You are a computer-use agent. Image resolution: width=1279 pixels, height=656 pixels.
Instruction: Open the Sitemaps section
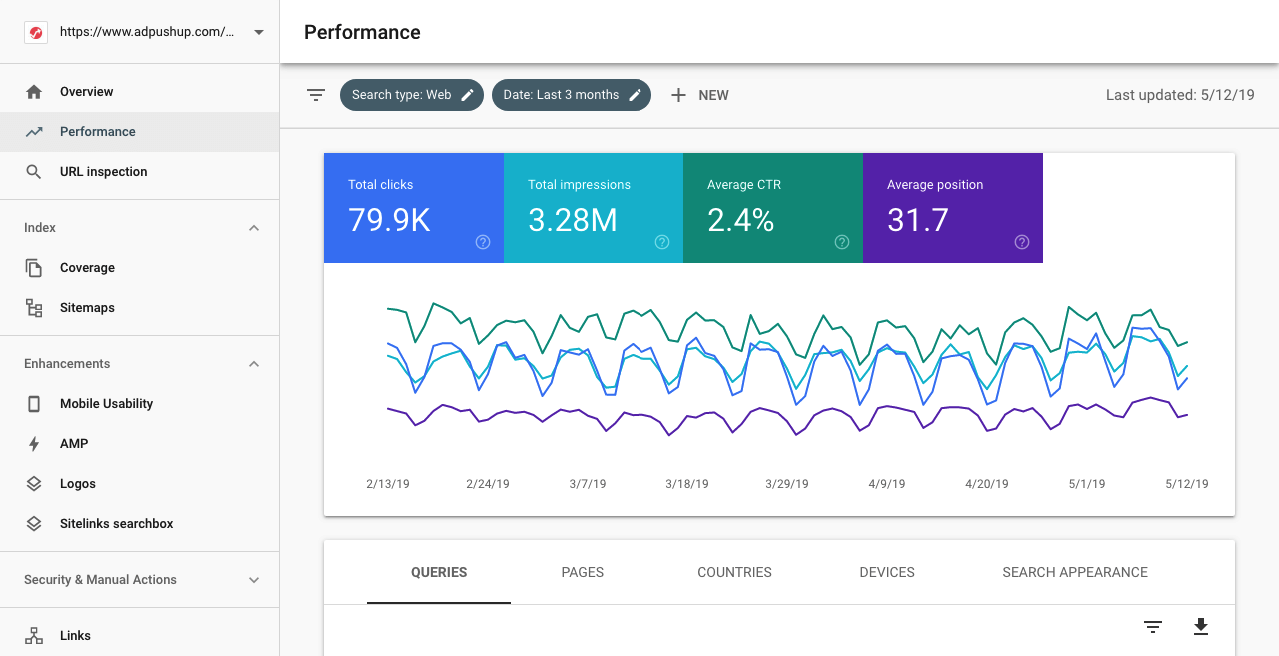point(87,307)
